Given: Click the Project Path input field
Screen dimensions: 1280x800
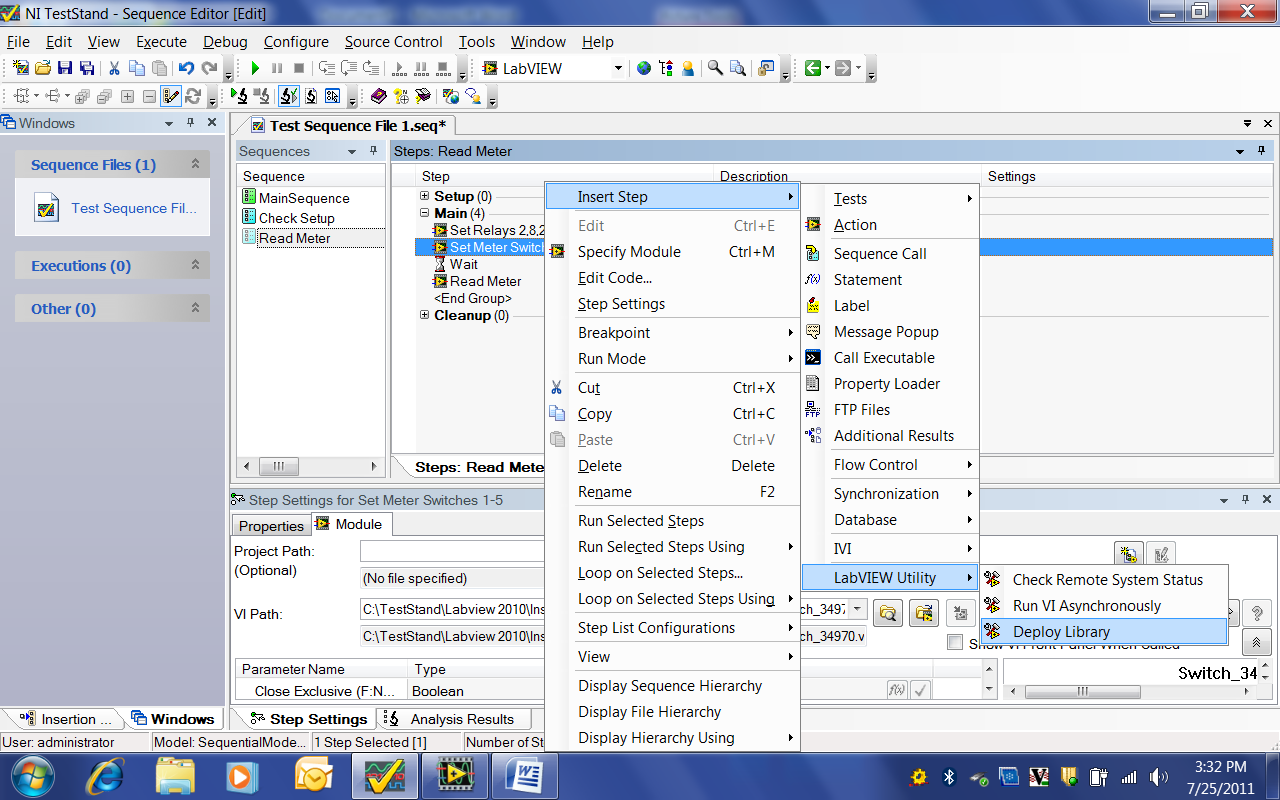Looking at the screenshot, I should (452, 551).
